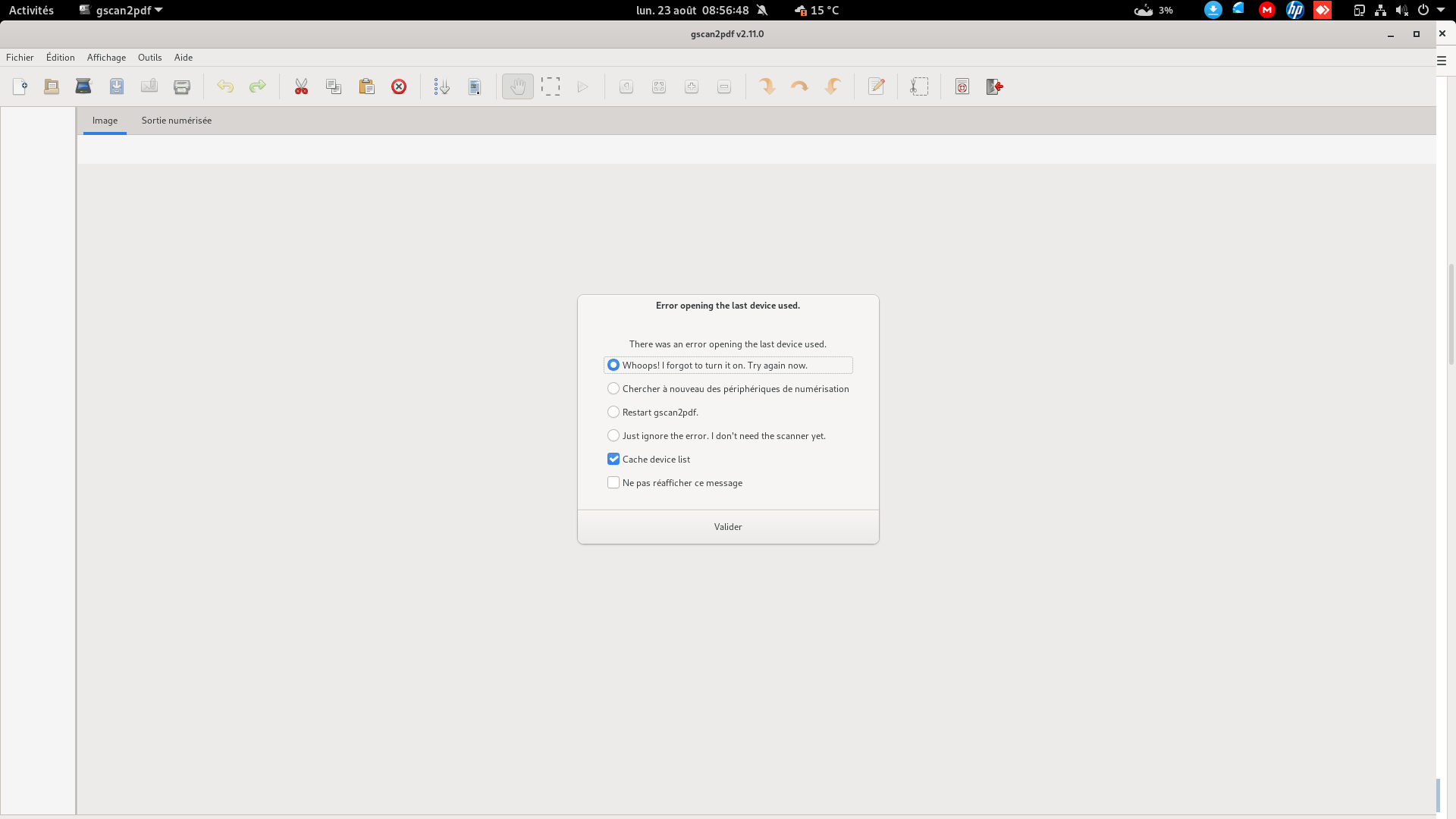Viewport: 1456px width, 819px height.
Task: Select 'Restart gscan2pdf' radio option
Action: [x=653, y=413]
